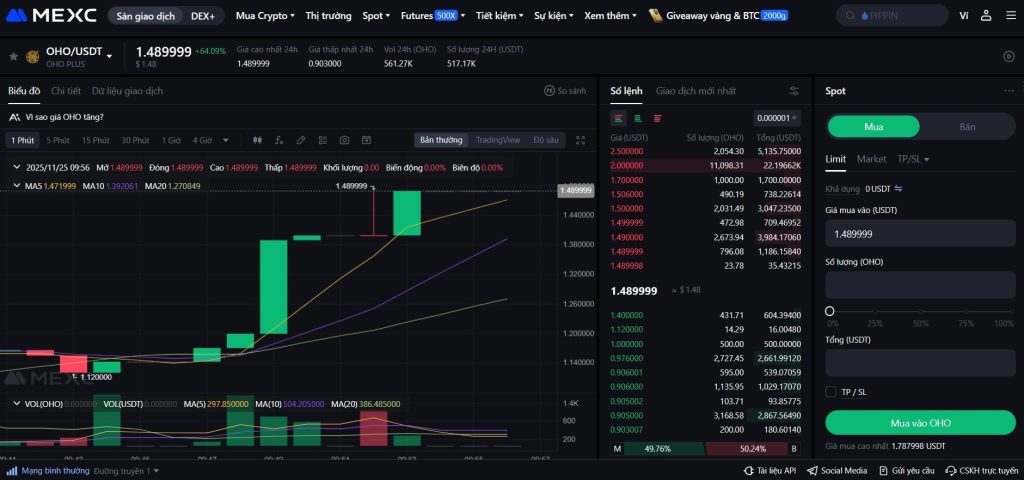Image resolution: width=1024 pixels, height=480 pixels.
Task: Switch to the Bán sell toggle
Action: [967, 127]
